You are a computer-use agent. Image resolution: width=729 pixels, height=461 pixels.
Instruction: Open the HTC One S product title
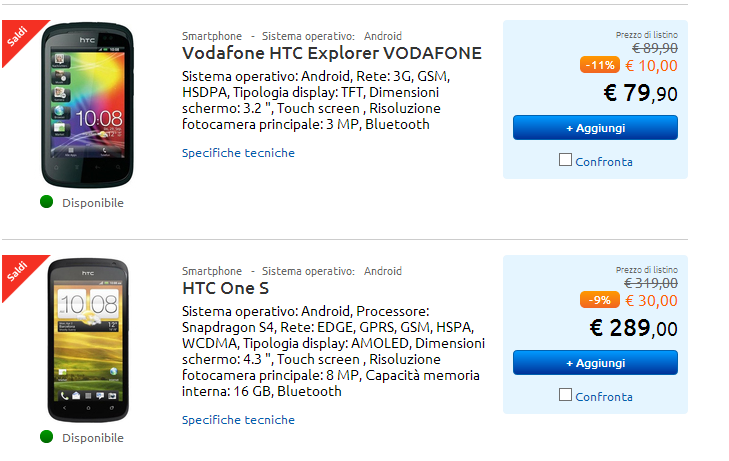pos(225,288)
